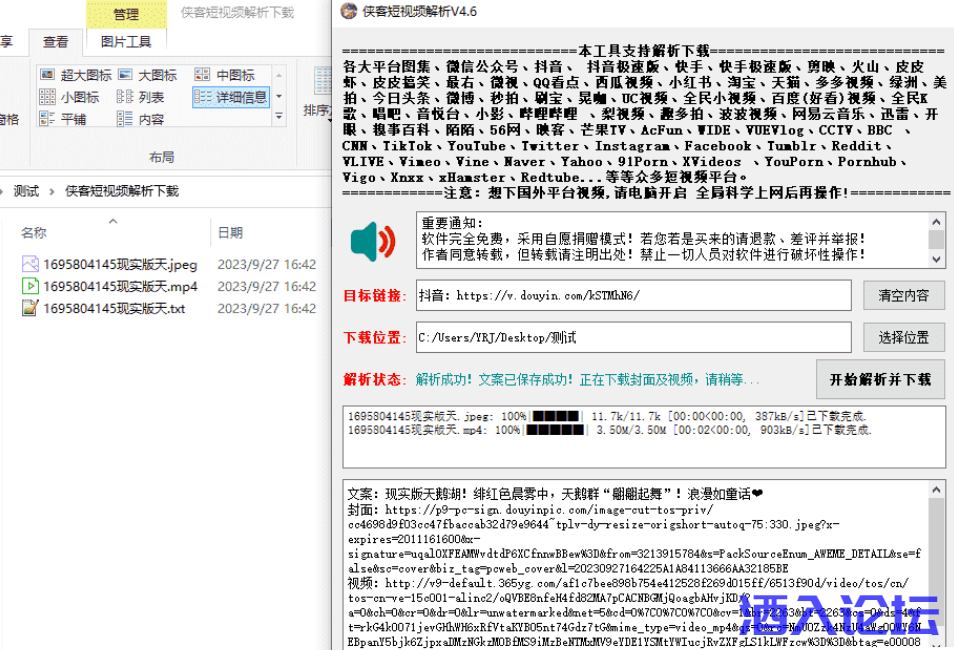Open the 图片工具 ribbon tab

[126, 41]
